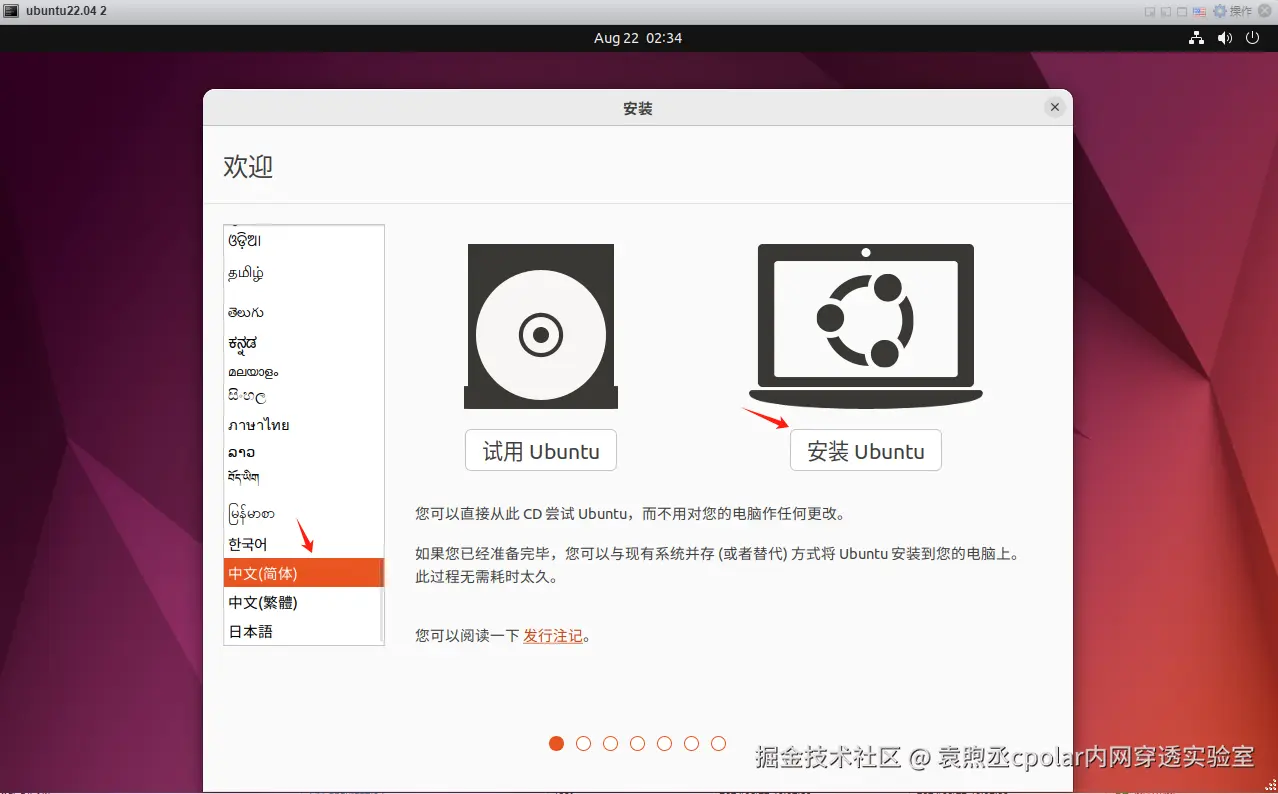
Task: Select தமிழ் in the language list
Action: (304, 273)
